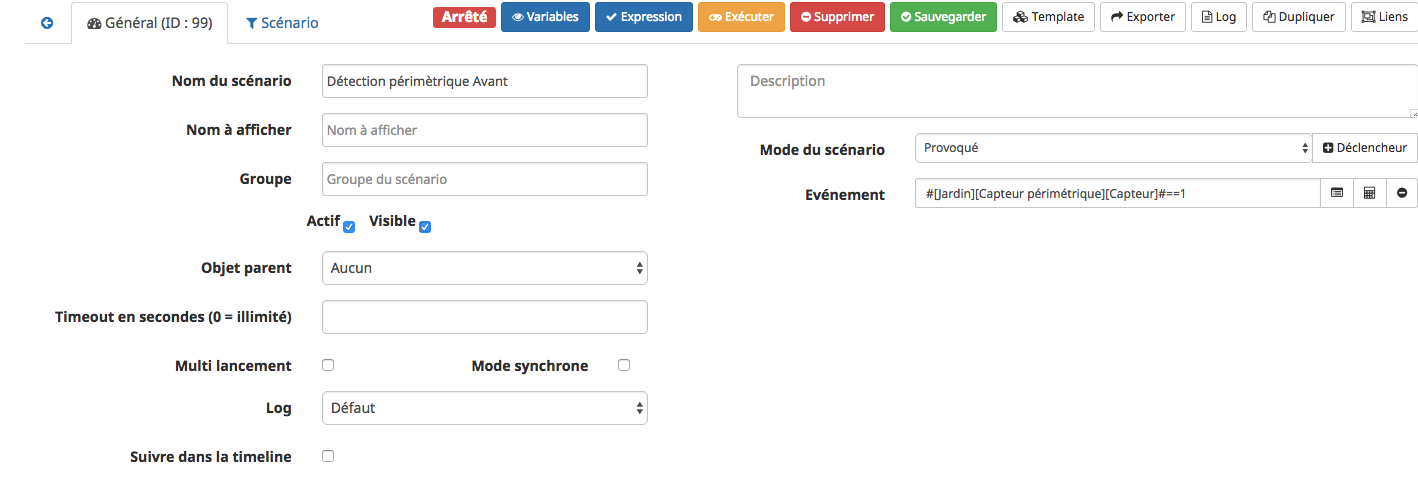Open the event list selector icon
1418x492 pixels.
tap(1337, 193)
